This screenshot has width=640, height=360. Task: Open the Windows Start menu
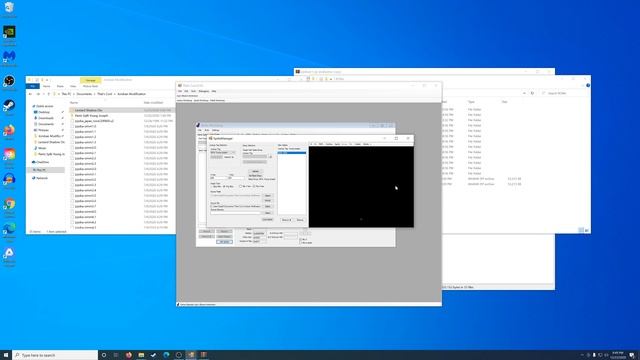pyautogui.click(x=6, y=355)
